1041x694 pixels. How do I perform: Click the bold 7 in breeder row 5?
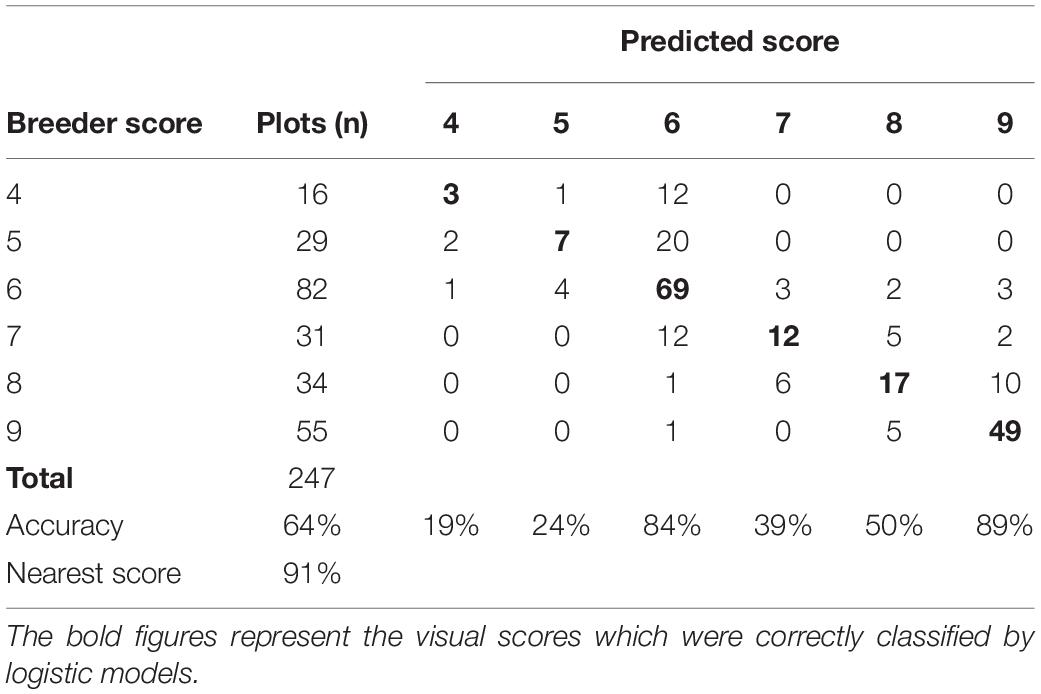[561, 241]
